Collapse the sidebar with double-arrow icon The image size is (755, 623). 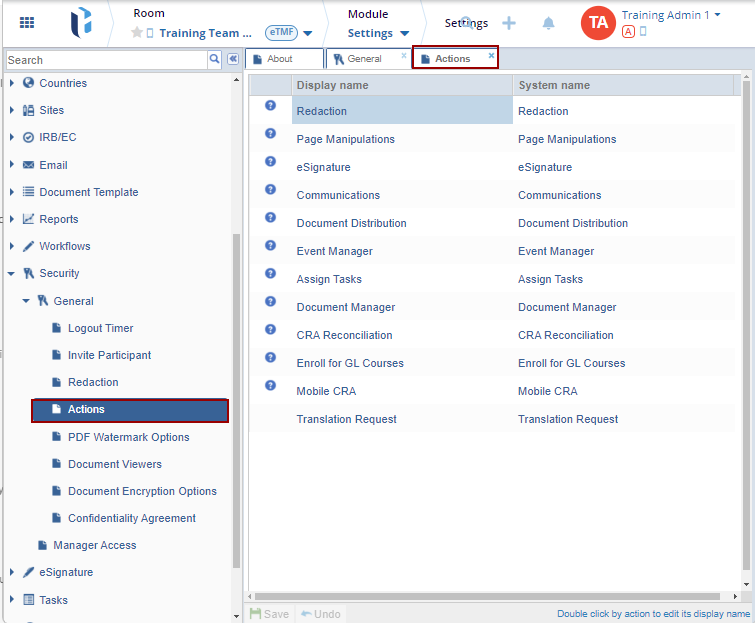tap(232, 60)
